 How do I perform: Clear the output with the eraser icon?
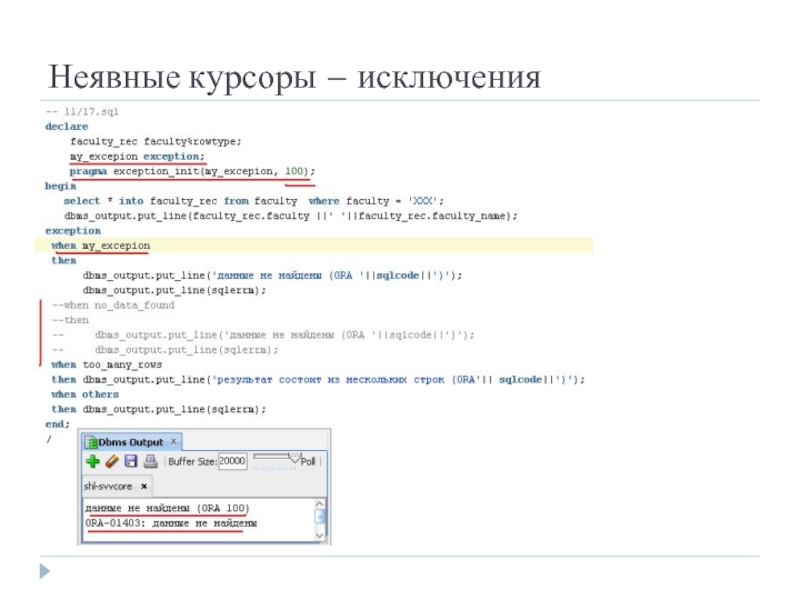[111, 462]
